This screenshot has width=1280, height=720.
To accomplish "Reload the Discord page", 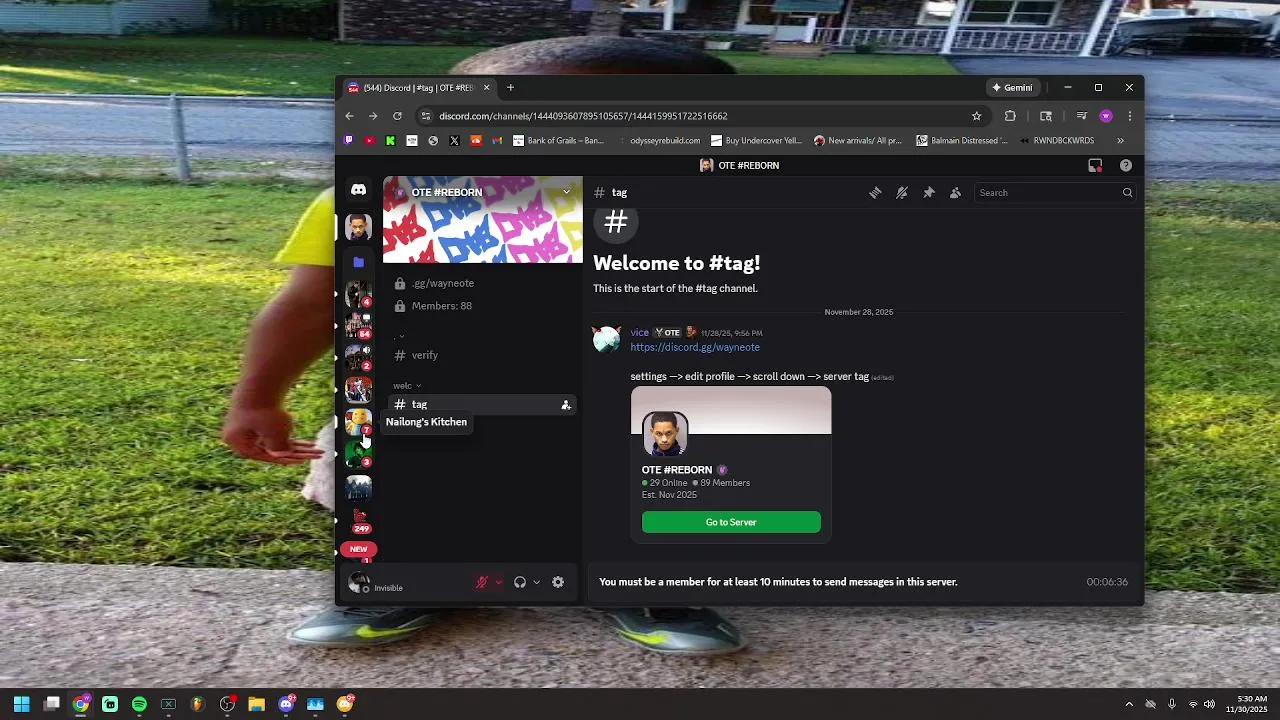I will pyautogui.click(x=397, y=116).
